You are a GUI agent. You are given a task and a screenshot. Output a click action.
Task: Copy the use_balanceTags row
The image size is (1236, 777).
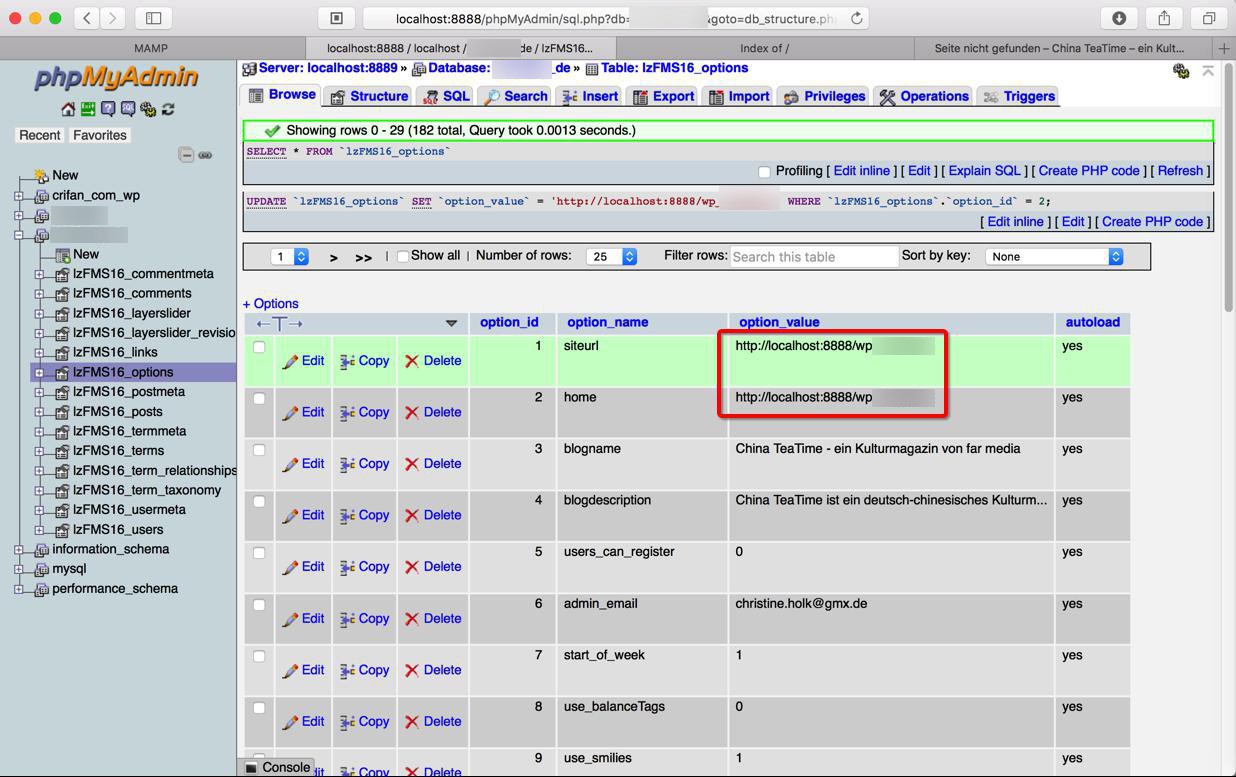pos(364,721)
